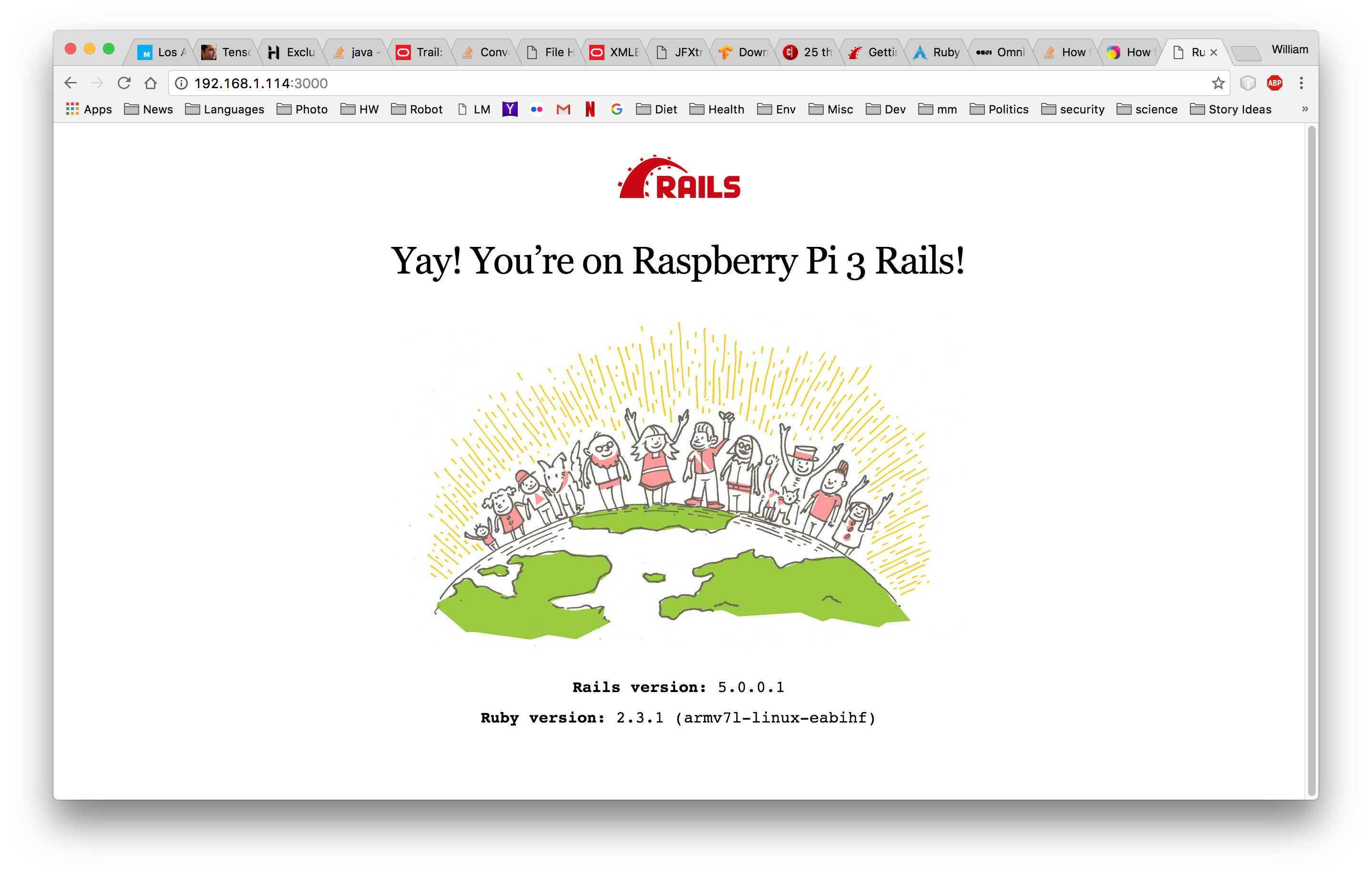Expand the News bookmarks folder
This screenshot has width=1372, height=876.
pyautogui.click(x=149, y=109)
